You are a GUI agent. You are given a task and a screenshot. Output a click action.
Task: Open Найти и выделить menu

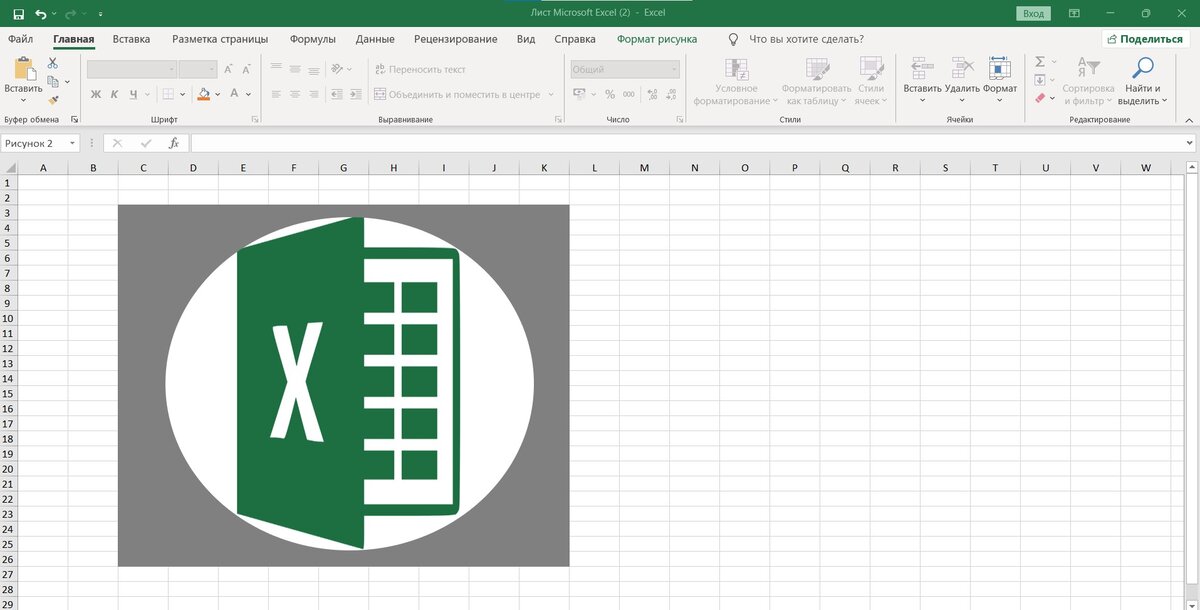1141,81
